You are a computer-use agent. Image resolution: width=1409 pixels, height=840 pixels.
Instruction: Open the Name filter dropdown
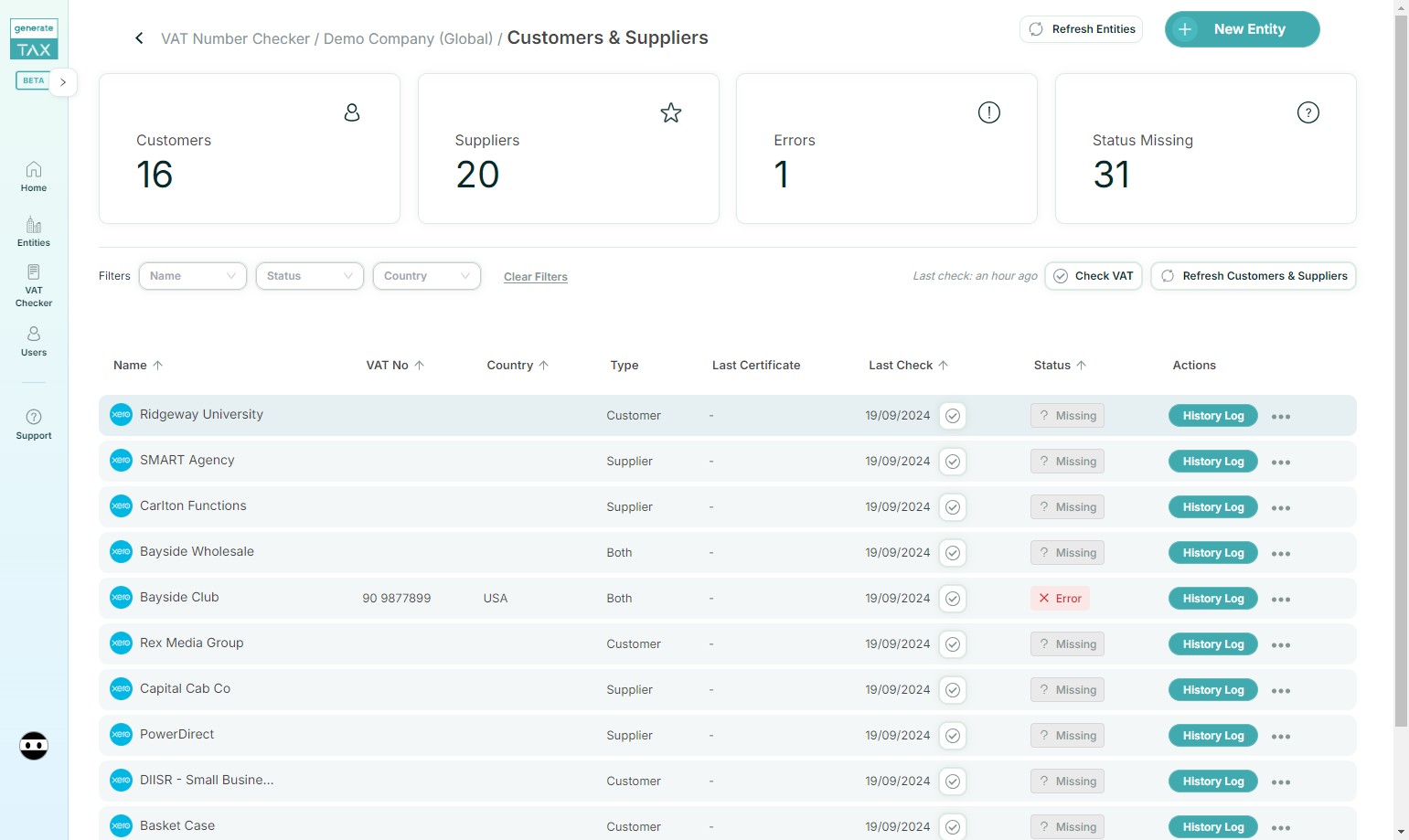pyautogui.click(x=192, y=276)
